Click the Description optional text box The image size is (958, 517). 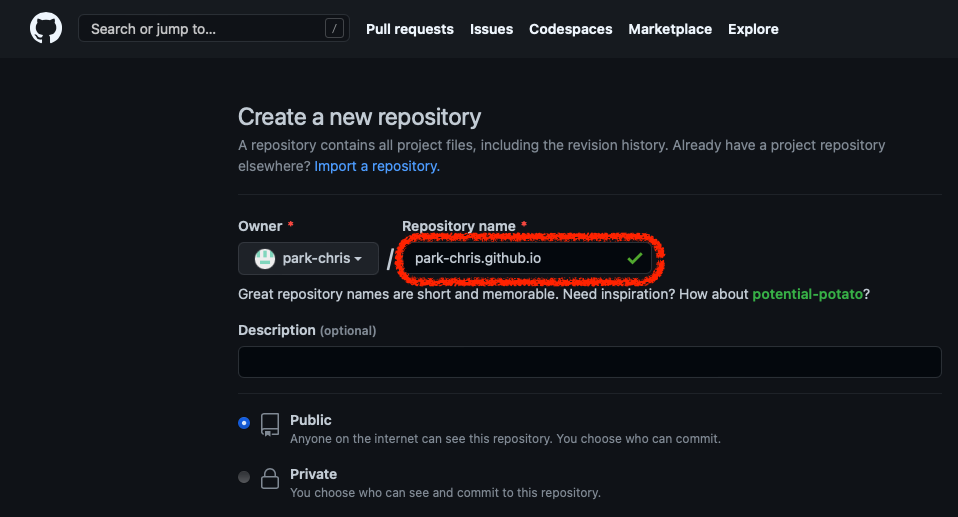tap(590, 362)
